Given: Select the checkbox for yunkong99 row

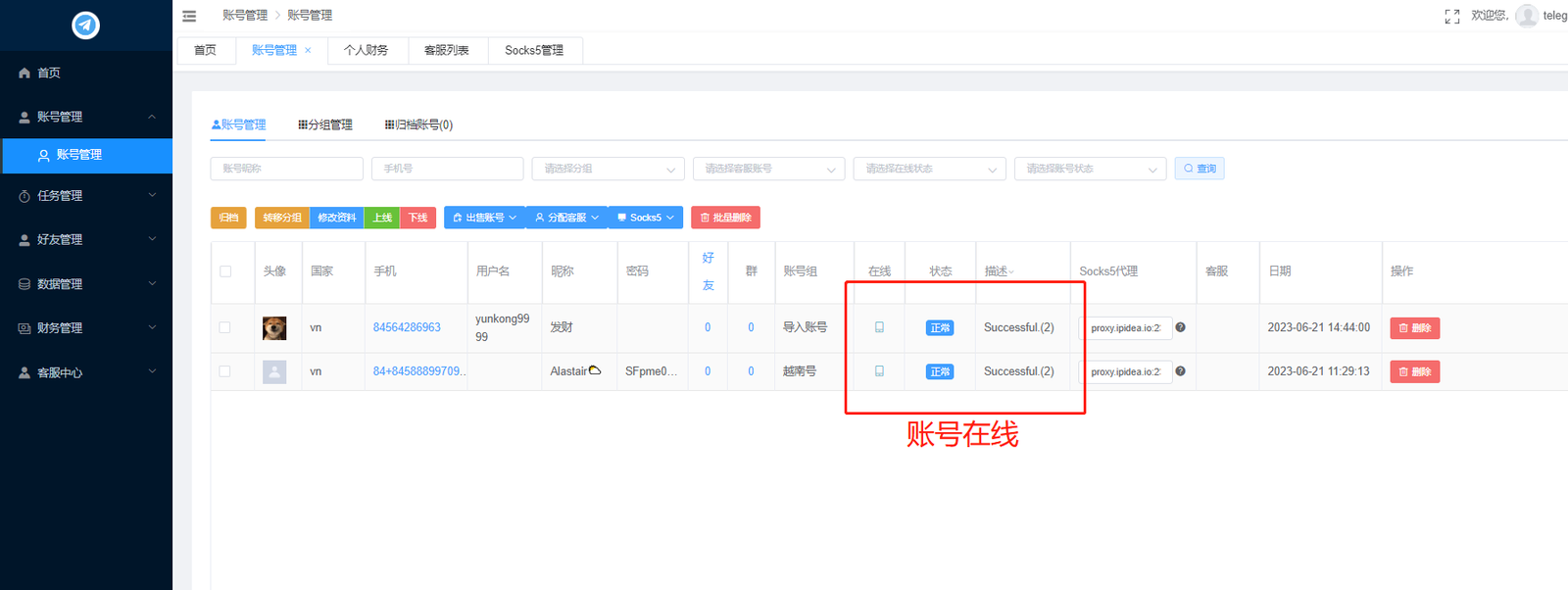Looking at the screenshot, I should (225, 328).
